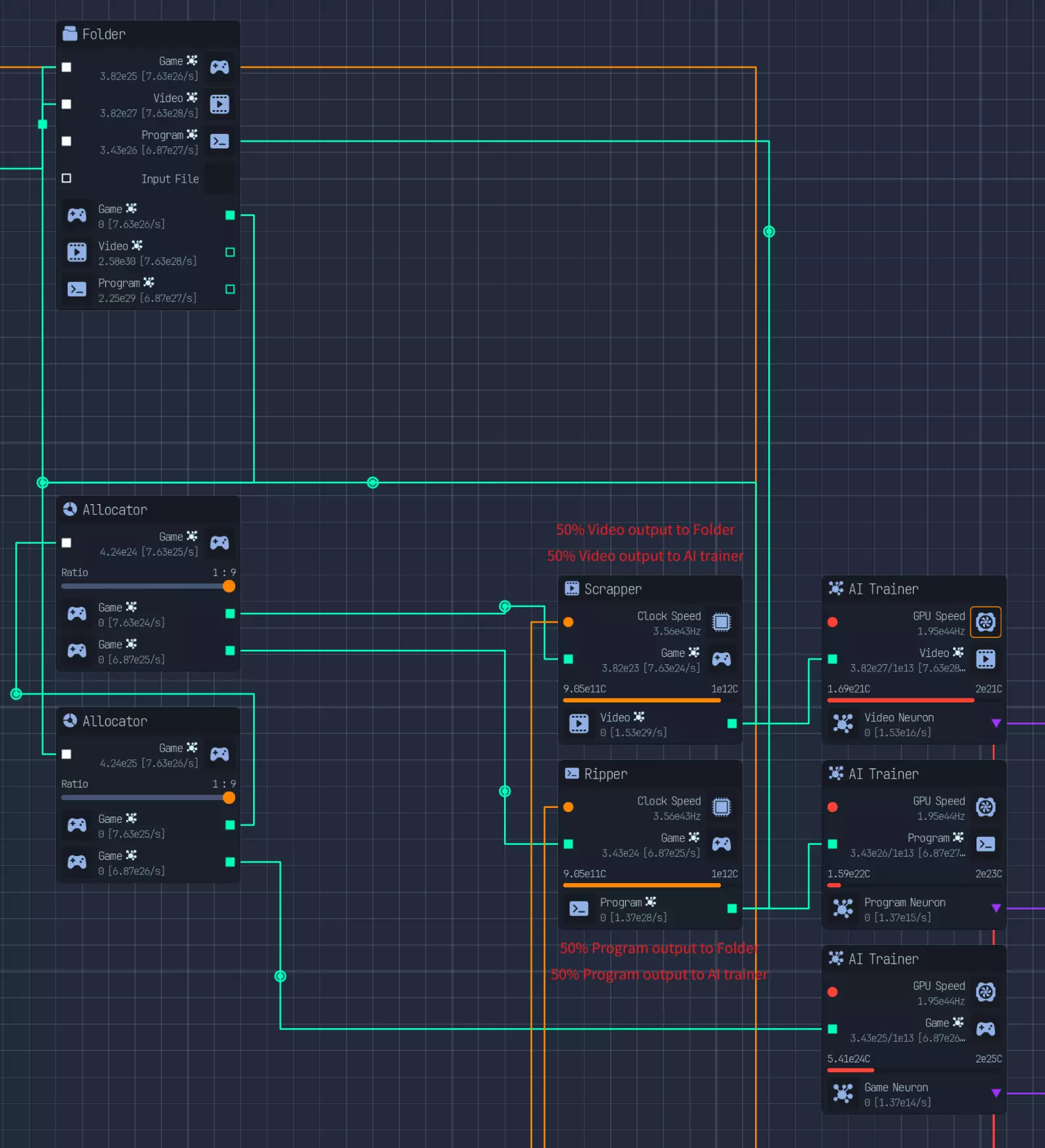
Task: Click the "Input File" label in Folder
Action: (x=170, y=179)
